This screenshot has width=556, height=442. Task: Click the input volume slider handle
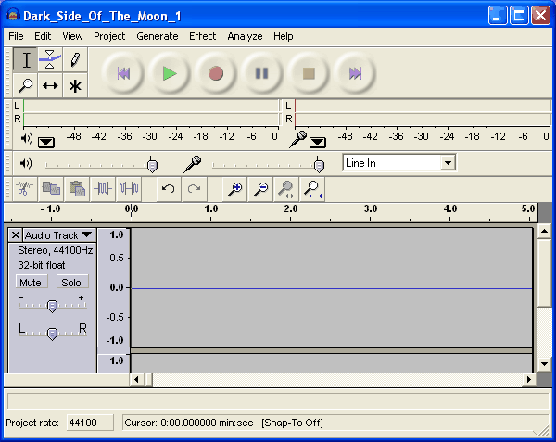click(319, 165)
